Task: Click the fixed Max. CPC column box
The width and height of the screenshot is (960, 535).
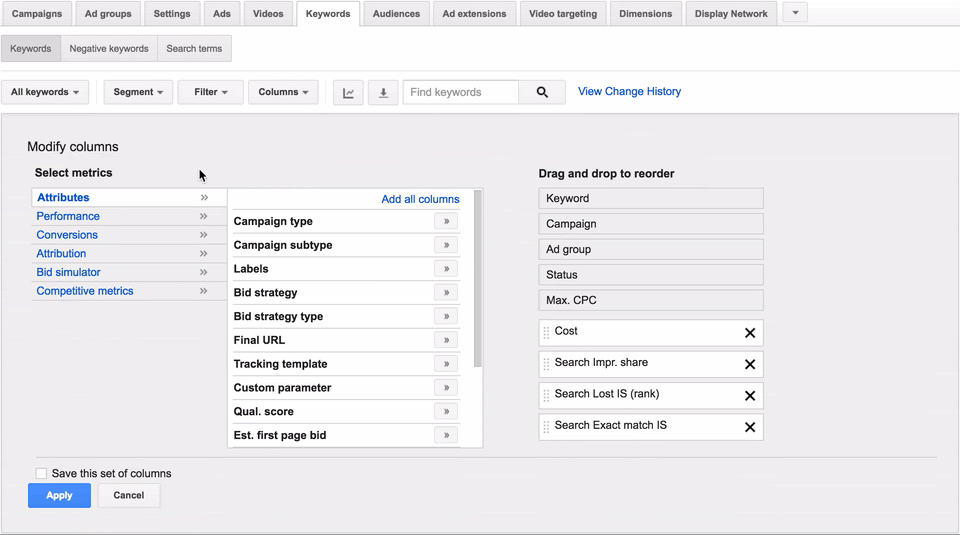Action: tap(651, 300)
